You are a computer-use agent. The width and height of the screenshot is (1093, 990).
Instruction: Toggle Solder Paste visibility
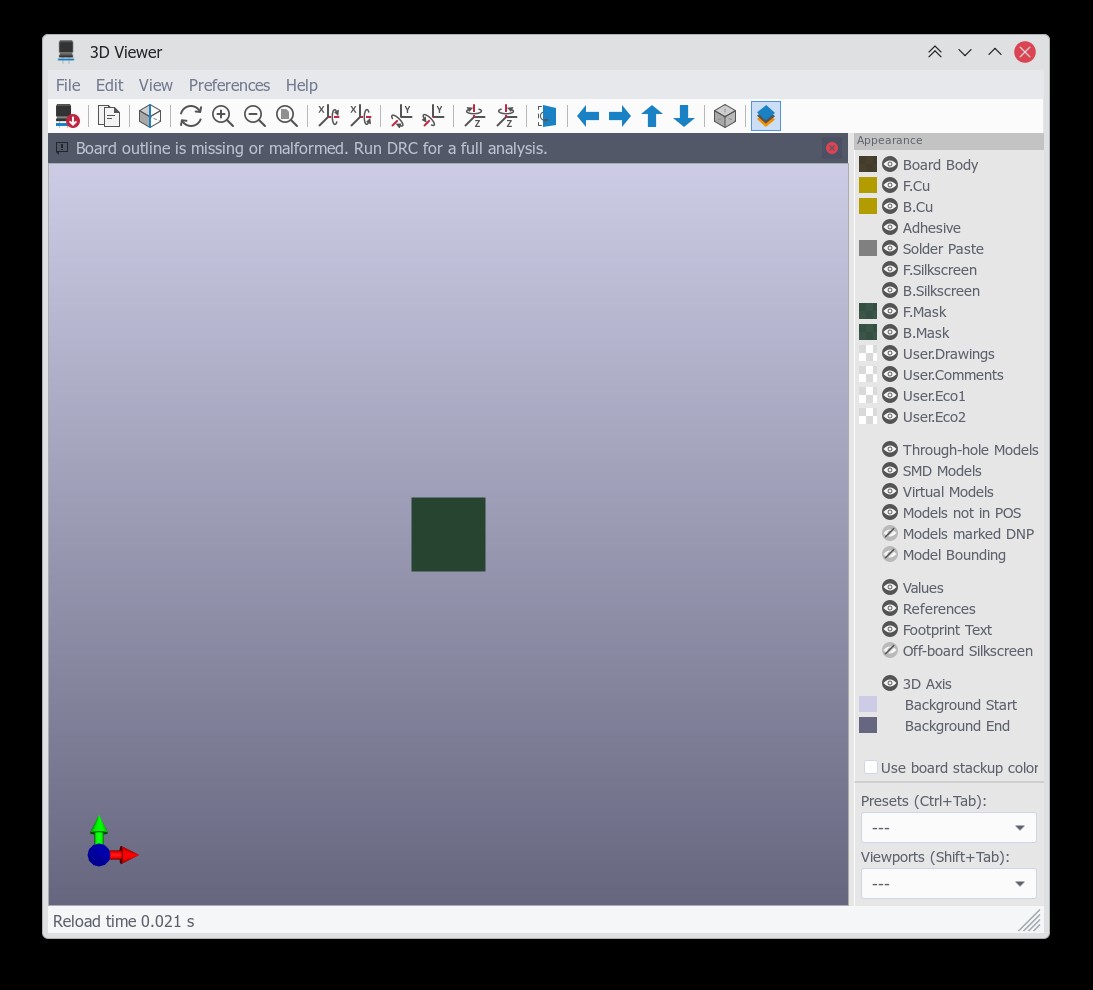[x=889, y=248]
